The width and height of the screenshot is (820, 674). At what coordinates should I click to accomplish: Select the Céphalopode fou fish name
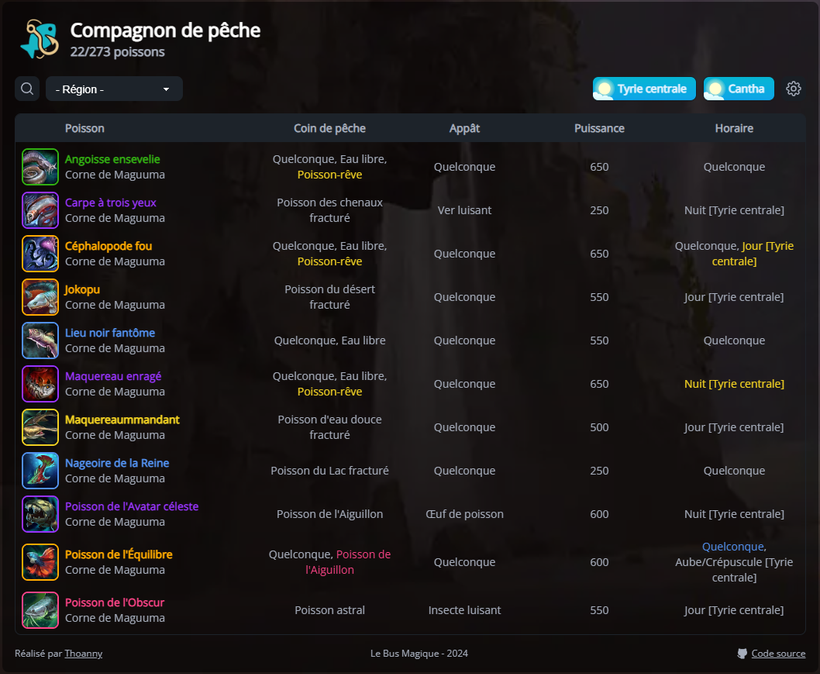click(x=108, y=246)
